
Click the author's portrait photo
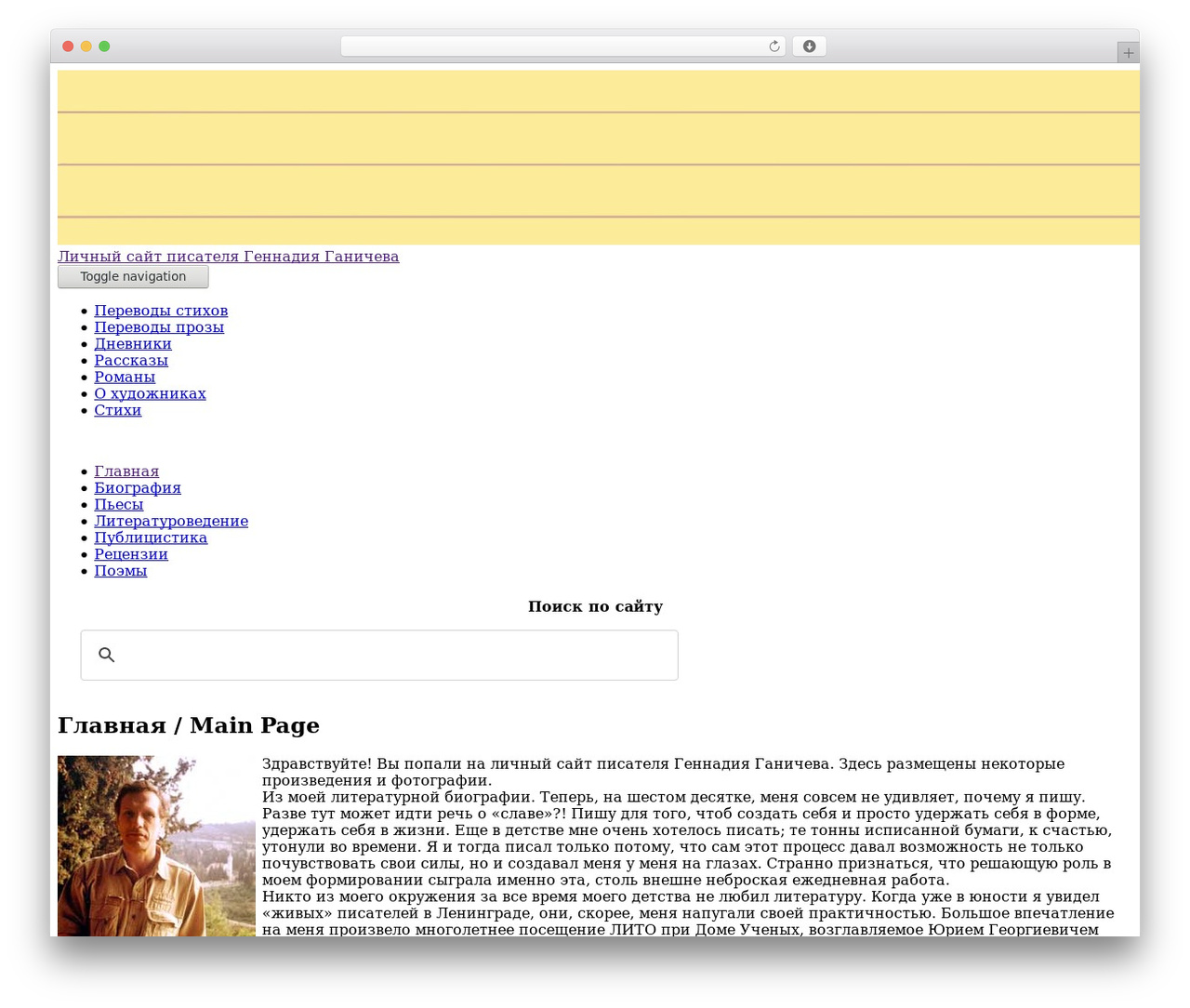coord(156,845)
